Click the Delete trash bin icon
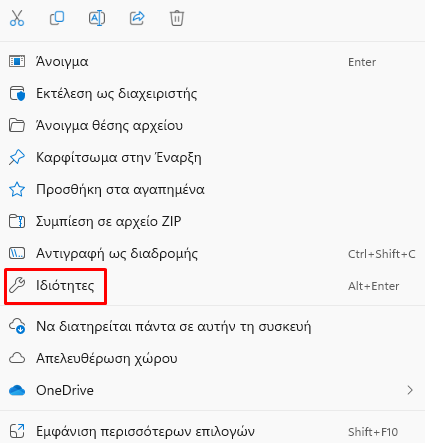The width and height of the screenshot is (425, 443). (x=177, y=18)
